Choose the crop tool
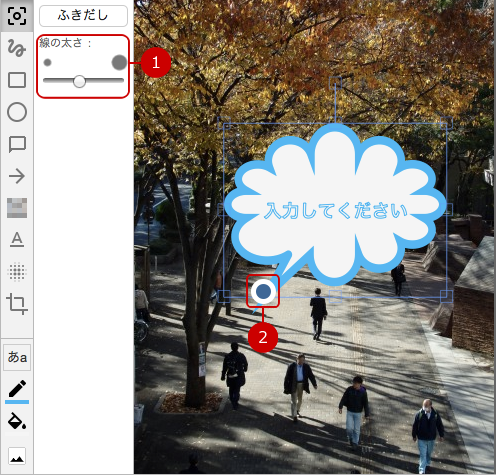Image resolution: width=496 pixels, height=476 pixels. point(17,304)
